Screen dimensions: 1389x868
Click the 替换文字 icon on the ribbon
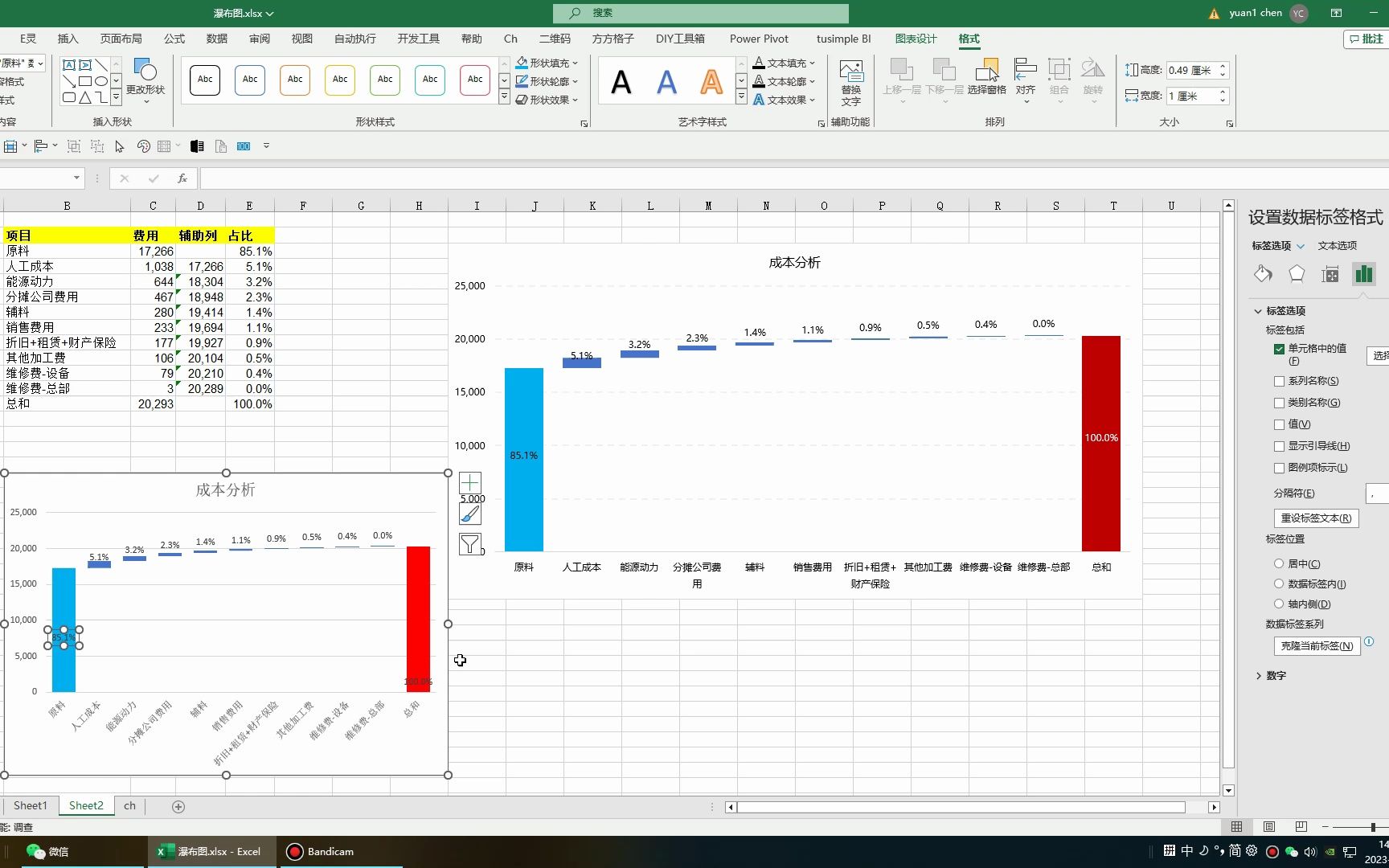coord(851,83)
